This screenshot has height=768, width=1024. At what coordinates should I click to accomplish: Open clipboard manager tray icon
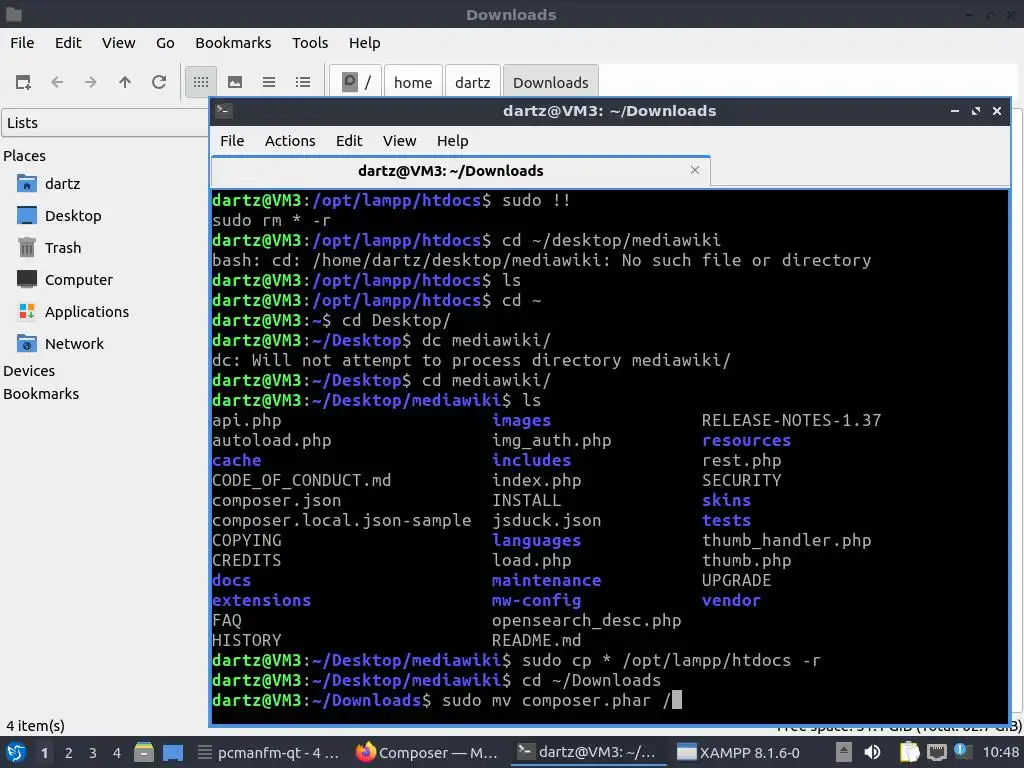point(909,753)
